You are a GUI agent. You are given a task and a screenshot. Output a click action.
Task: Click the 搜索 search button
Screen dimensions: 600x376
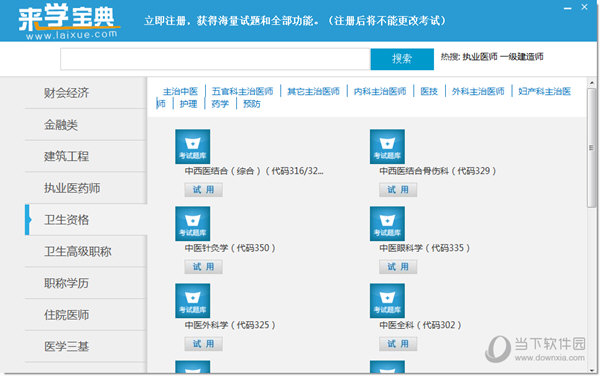click(x=402, y=59)
